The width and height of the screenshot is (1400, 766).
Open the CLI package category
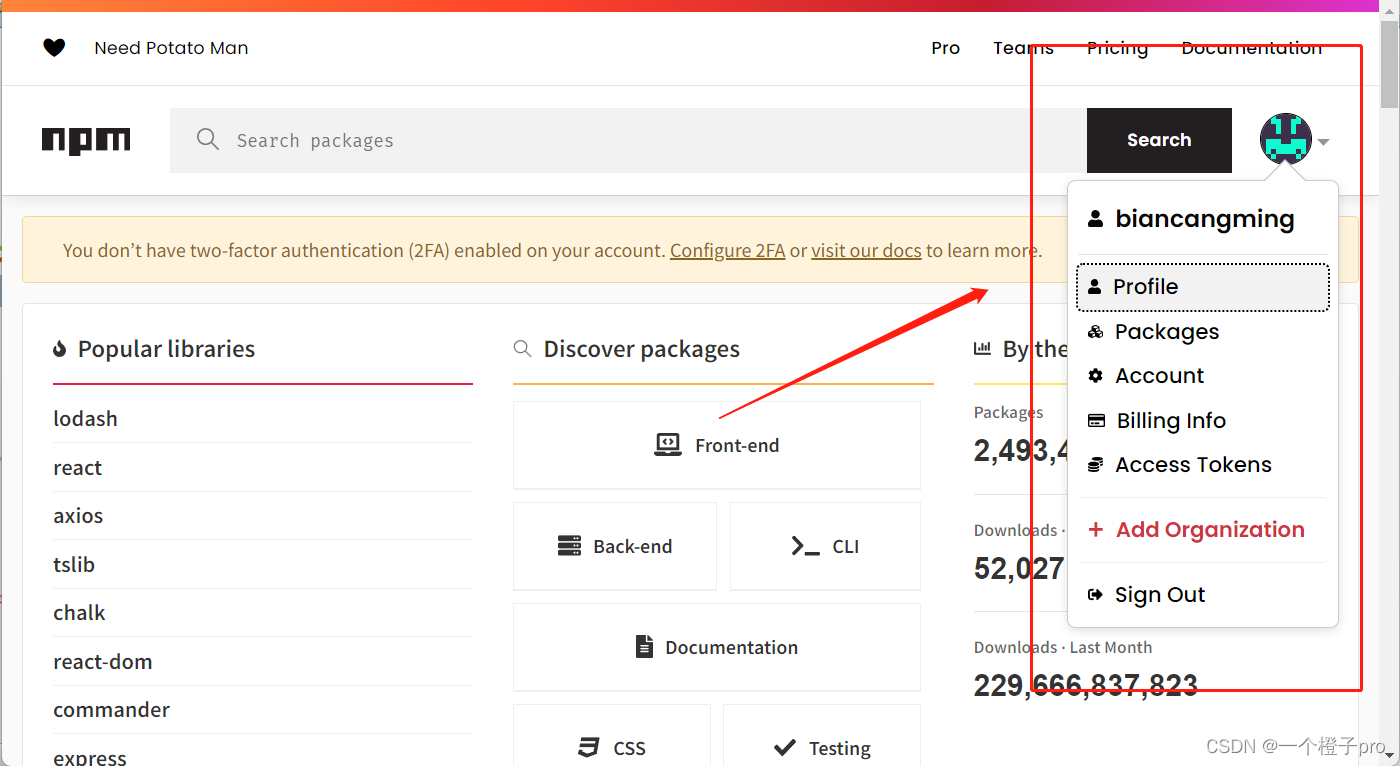(825, 546)
